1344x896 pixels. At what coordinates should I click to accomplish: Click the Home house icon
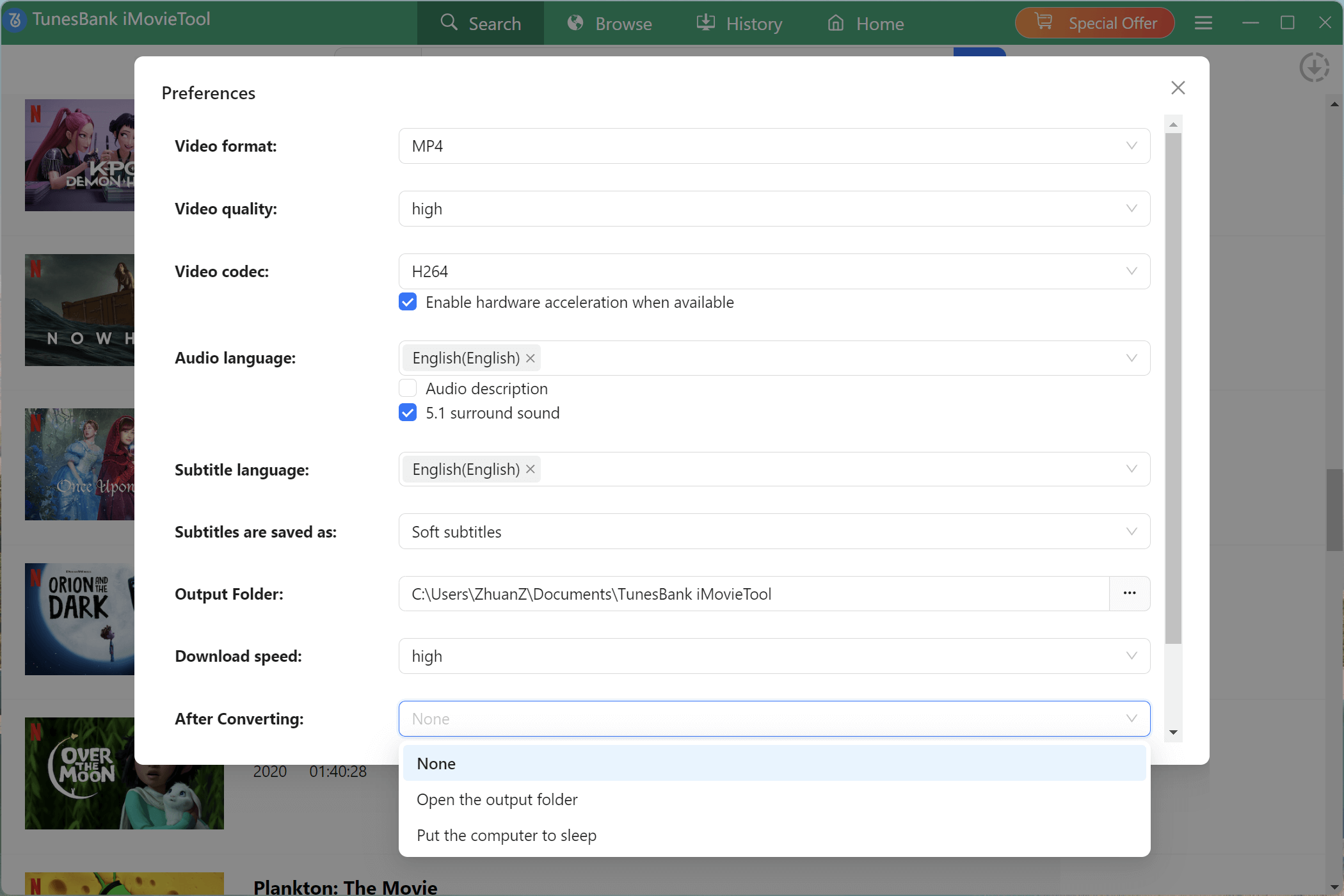[835, 23]
